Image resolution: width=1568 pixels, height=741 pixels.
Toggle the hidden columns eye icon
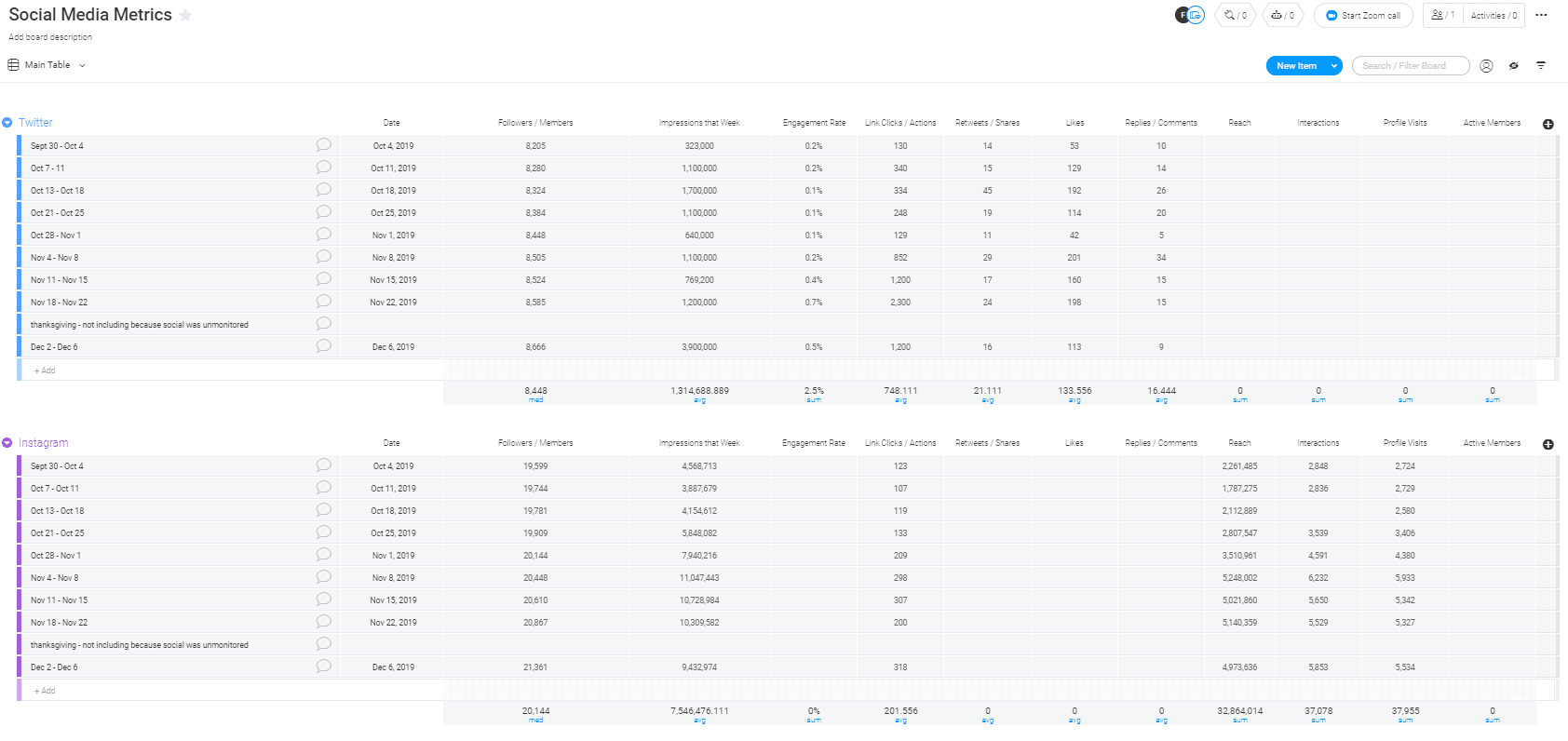(x=1514, y=66)
